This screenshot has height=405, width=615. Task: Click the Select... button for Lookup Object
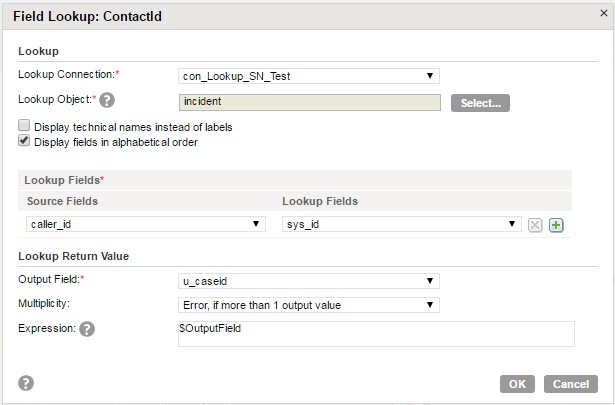[x=480, y=103]
